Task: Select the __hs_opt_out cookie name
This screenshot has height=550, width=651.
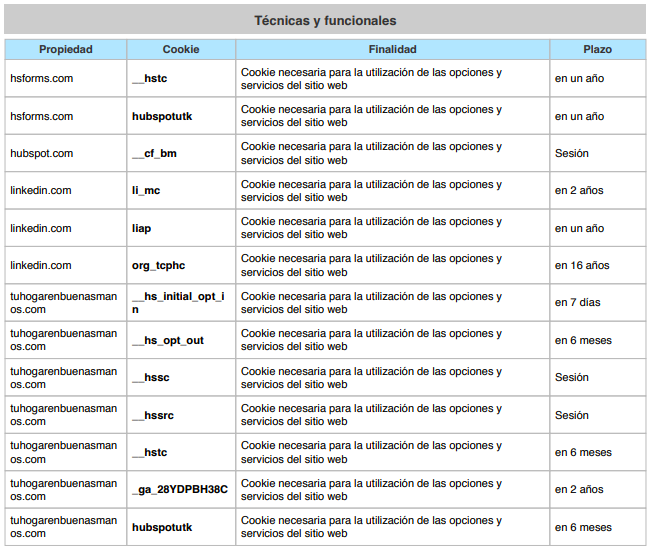Action: [168, 340]
